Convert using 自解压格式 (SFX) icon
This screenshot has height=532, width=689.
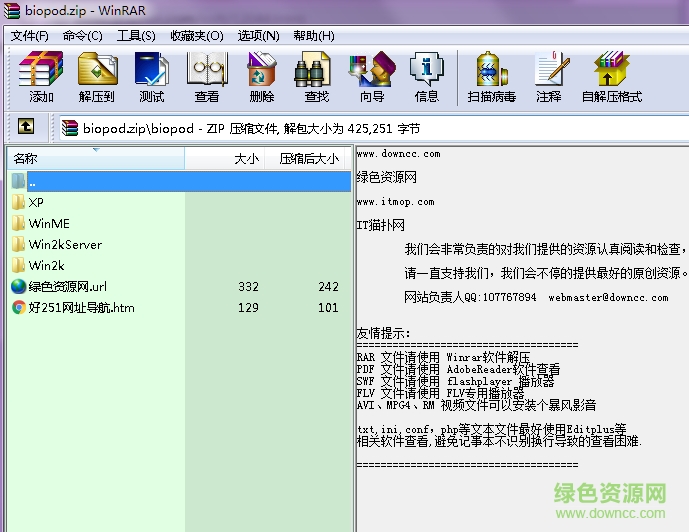click(611, 69)
